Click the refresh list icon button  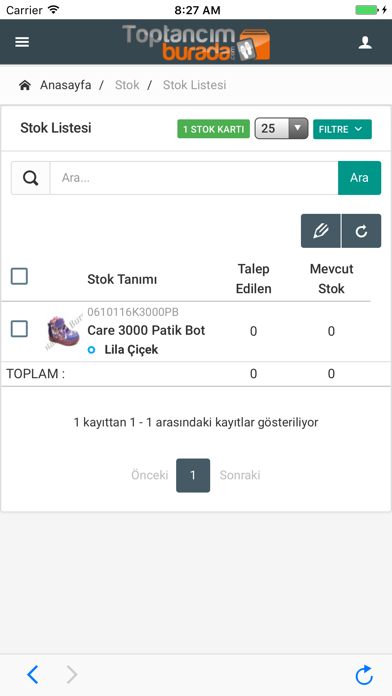[361, 231]
